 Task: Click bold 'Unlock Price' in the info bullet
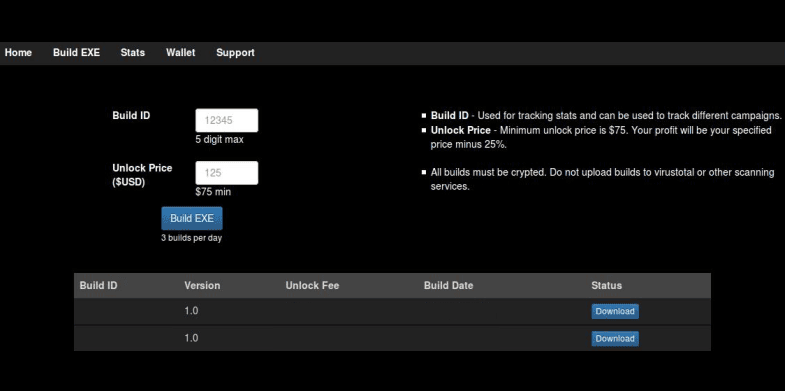tap(461, 130)
